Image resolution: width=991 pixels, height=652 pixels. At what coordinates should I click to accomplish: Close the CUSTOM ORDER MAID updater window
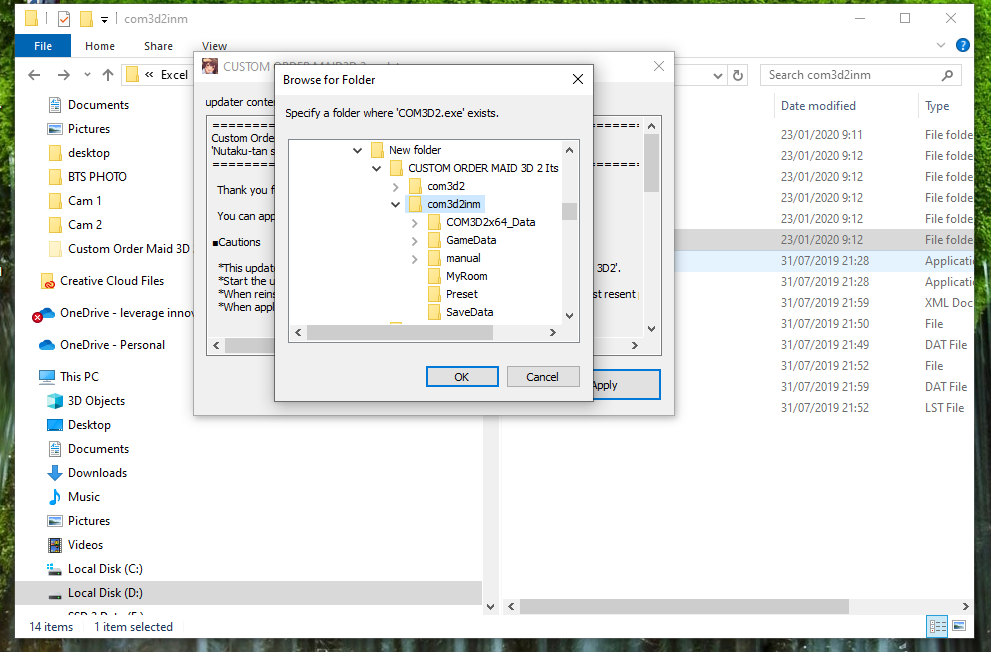tap(659, 66)
